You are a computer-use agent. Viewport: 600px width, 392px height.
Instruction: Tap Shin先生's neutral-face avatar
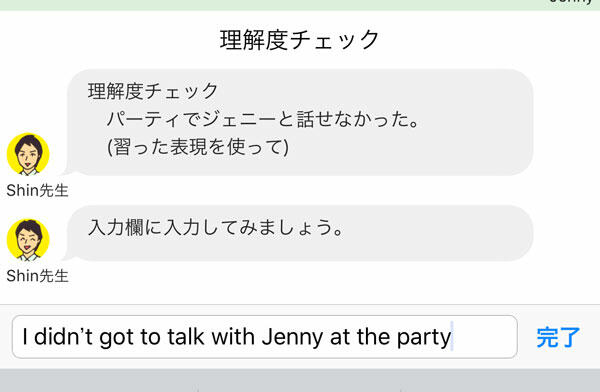tap(28, 154)
